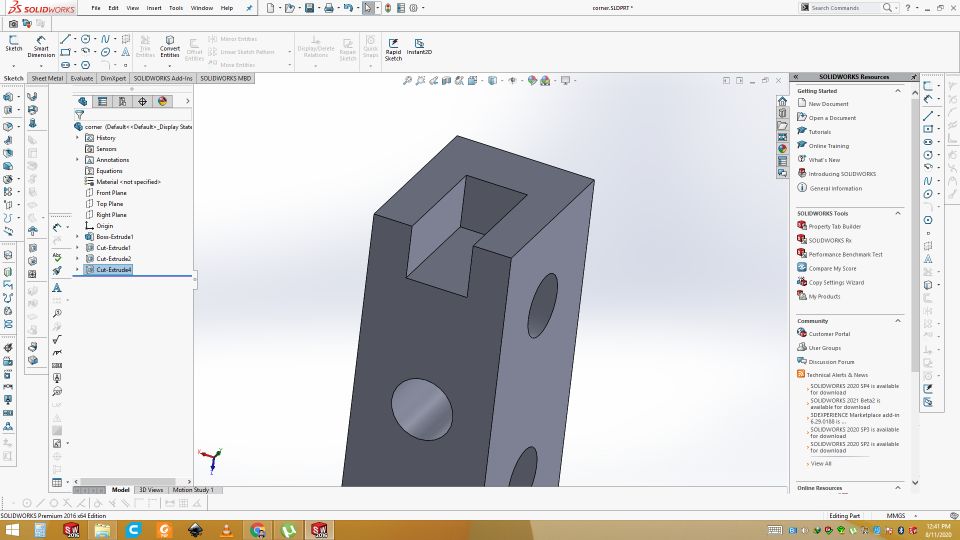960x540 pixels.
Task: Activate Rapid Sketch
Action: click(393, 49)
